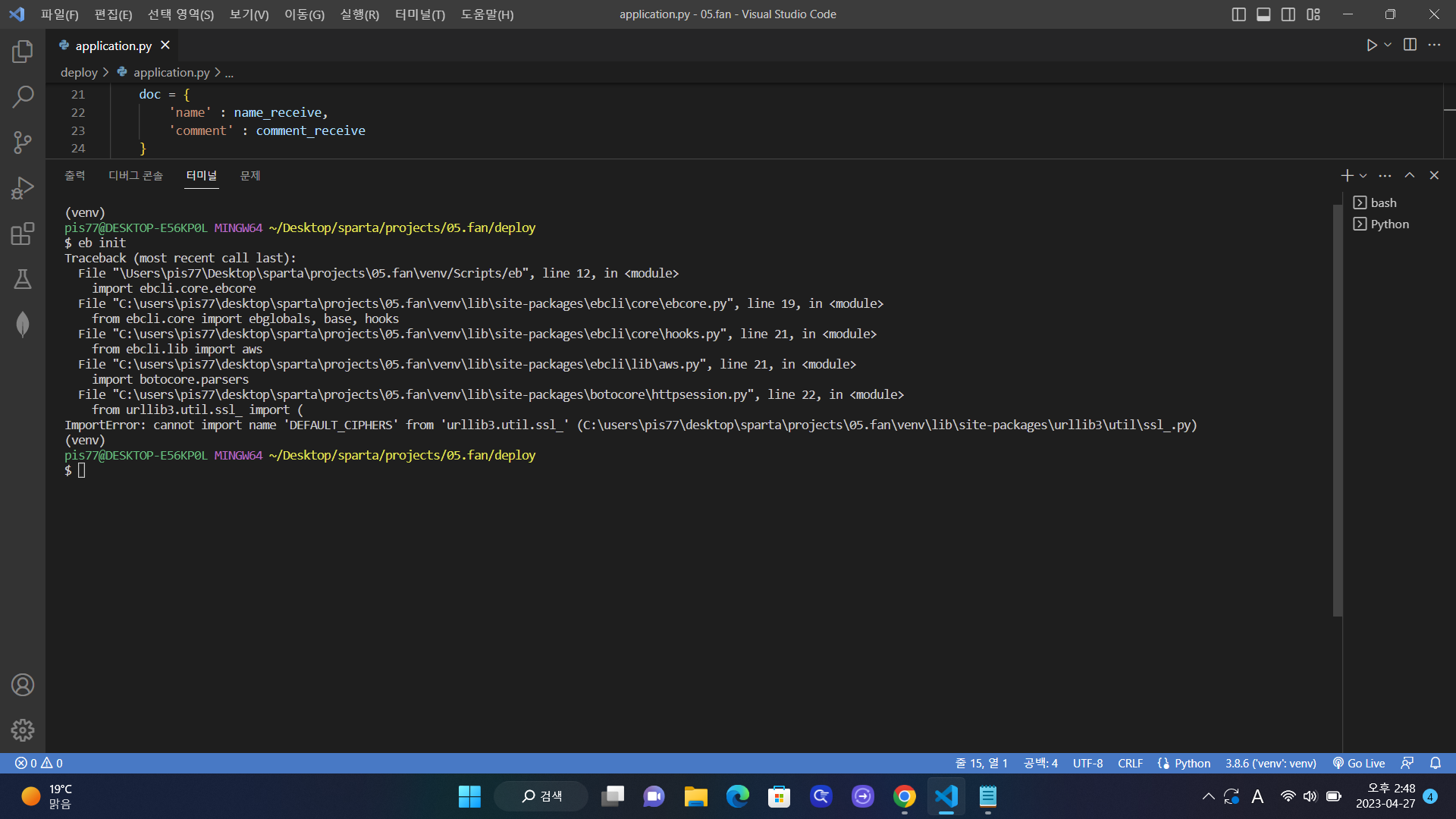Run the Python file with play icon
The width and height of the screenshot is (1456, 819).
click(x=1371, y=45)
